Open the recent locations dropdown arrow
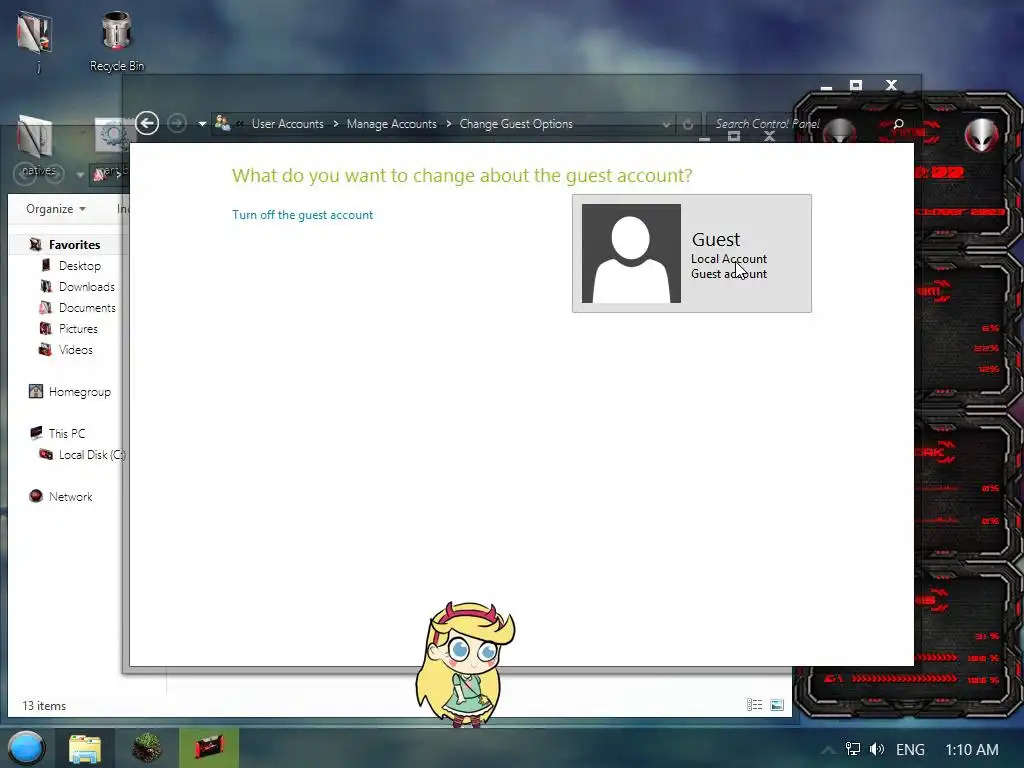Screen dimensions: 1024x768 (202, 123)
